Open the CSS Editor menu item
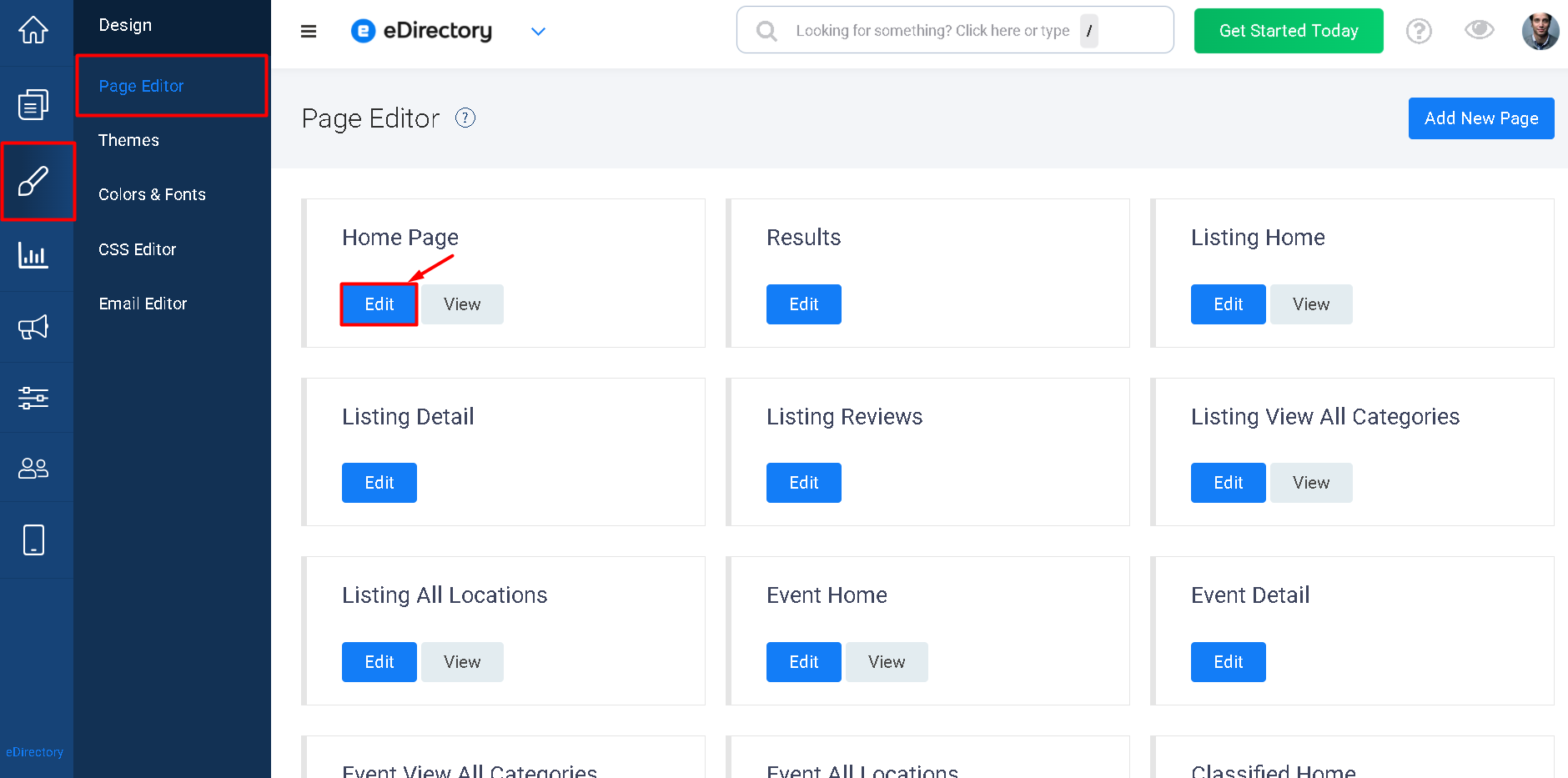The image size is (1568, 778). tap(138, 249)
